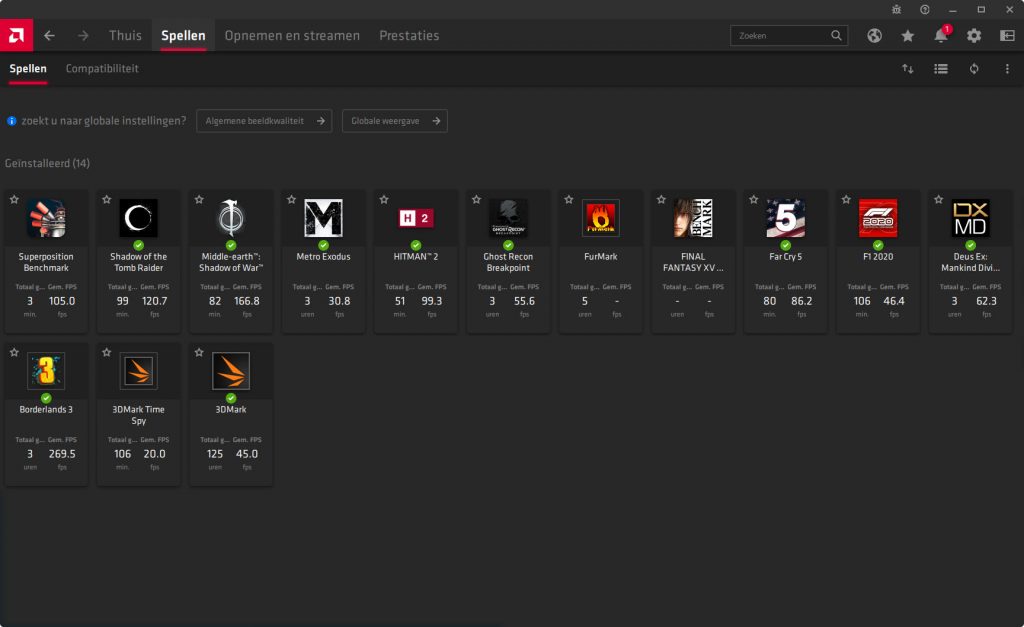Go back with the back arrow
The width and height of the screenshot is (1024, 627).
[x=49, y=36]
